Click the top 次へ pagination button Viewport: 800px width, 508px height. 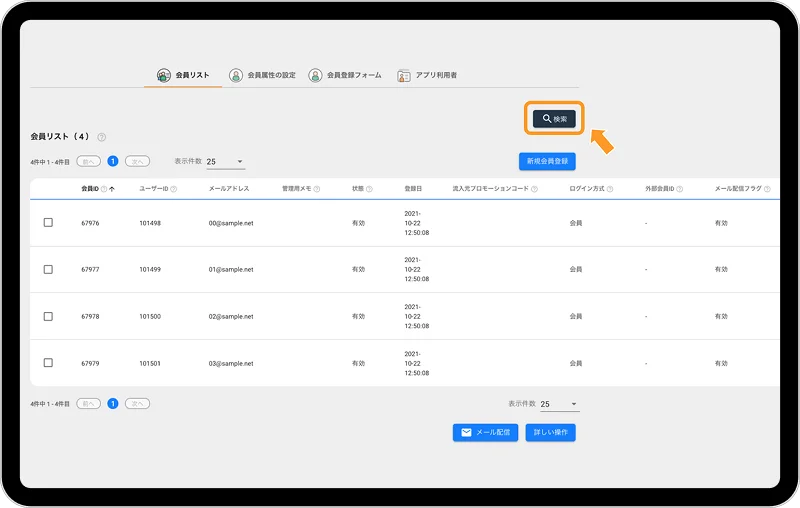click(x=137, y=160)
